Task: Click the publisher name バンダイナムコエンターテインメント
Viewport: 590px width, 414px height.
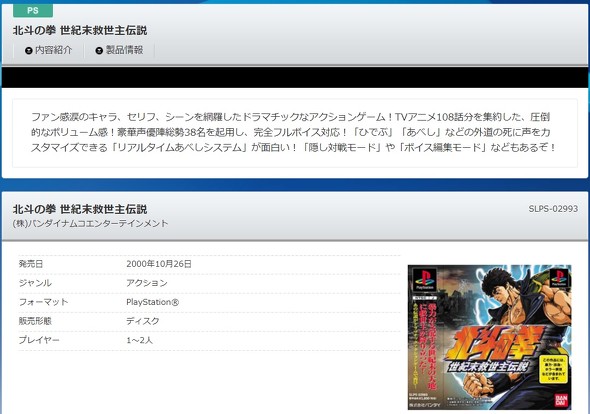Action: coord(90,223)
